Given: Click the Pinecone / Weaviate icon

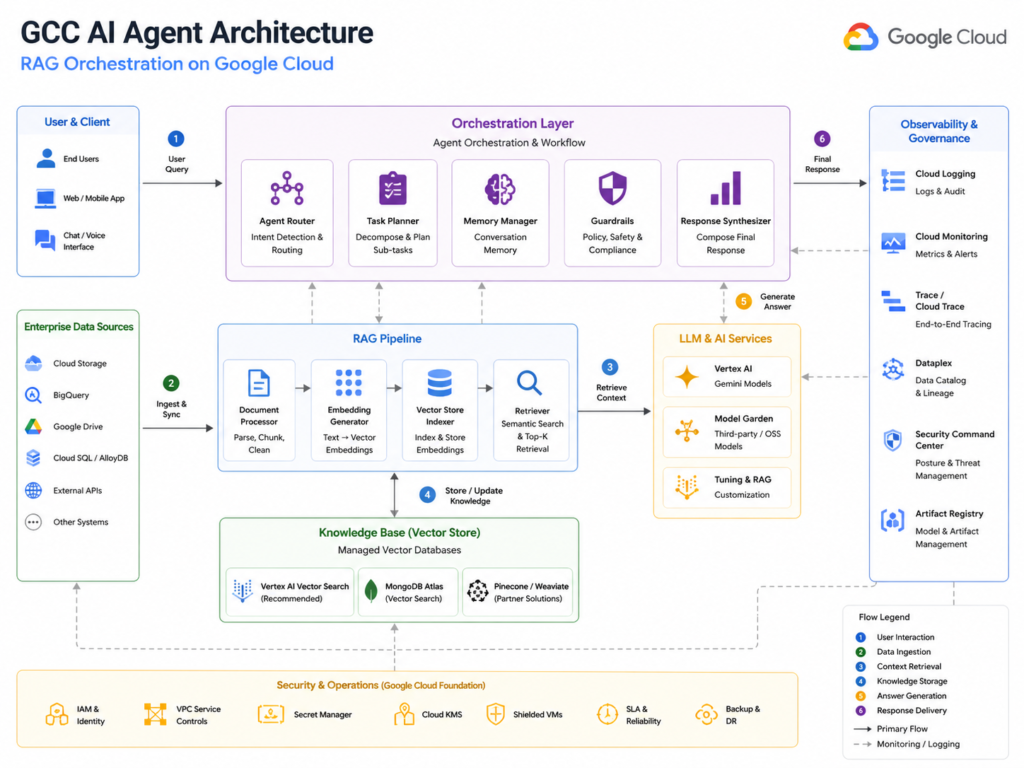Looking at the screenshot, I should 477,590.
